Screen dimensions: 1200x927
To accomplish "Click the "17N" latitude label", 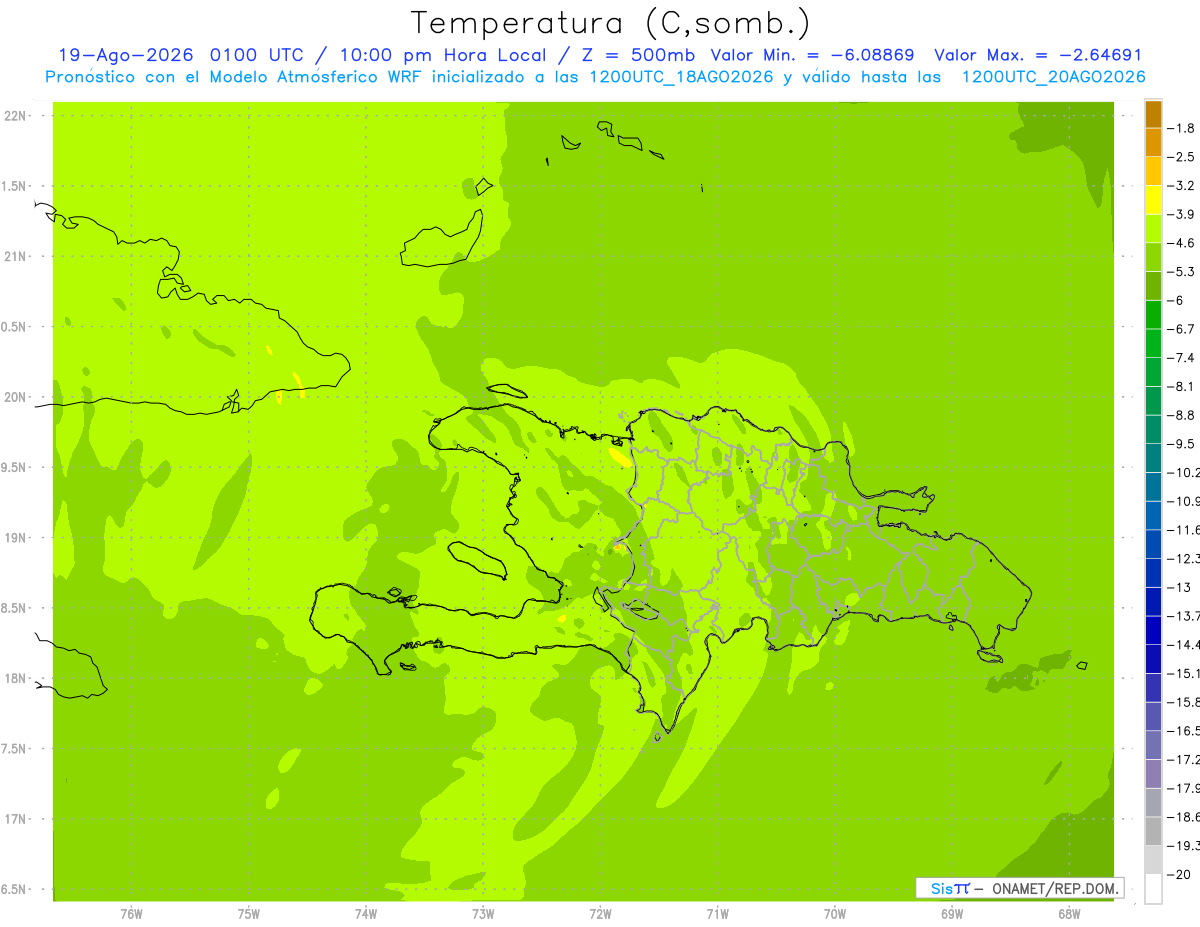I will pyautogui.click(x=15, y=819).
